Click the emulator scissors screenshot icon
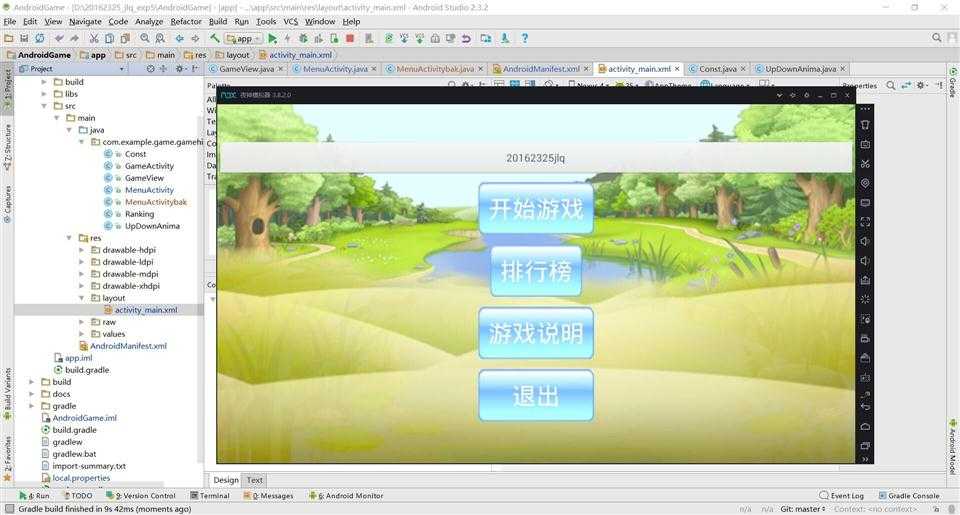Viewport: 960px width, 515px height. pos(864,164)
